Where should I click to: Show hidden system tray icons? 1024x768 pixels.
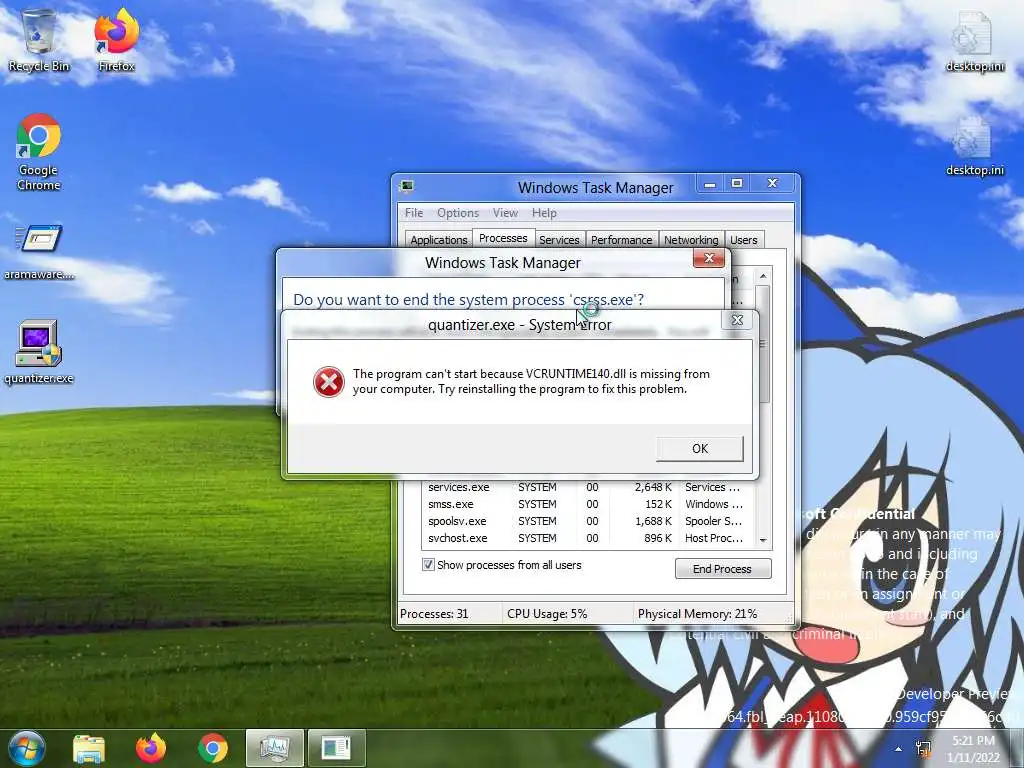(899, 749)
